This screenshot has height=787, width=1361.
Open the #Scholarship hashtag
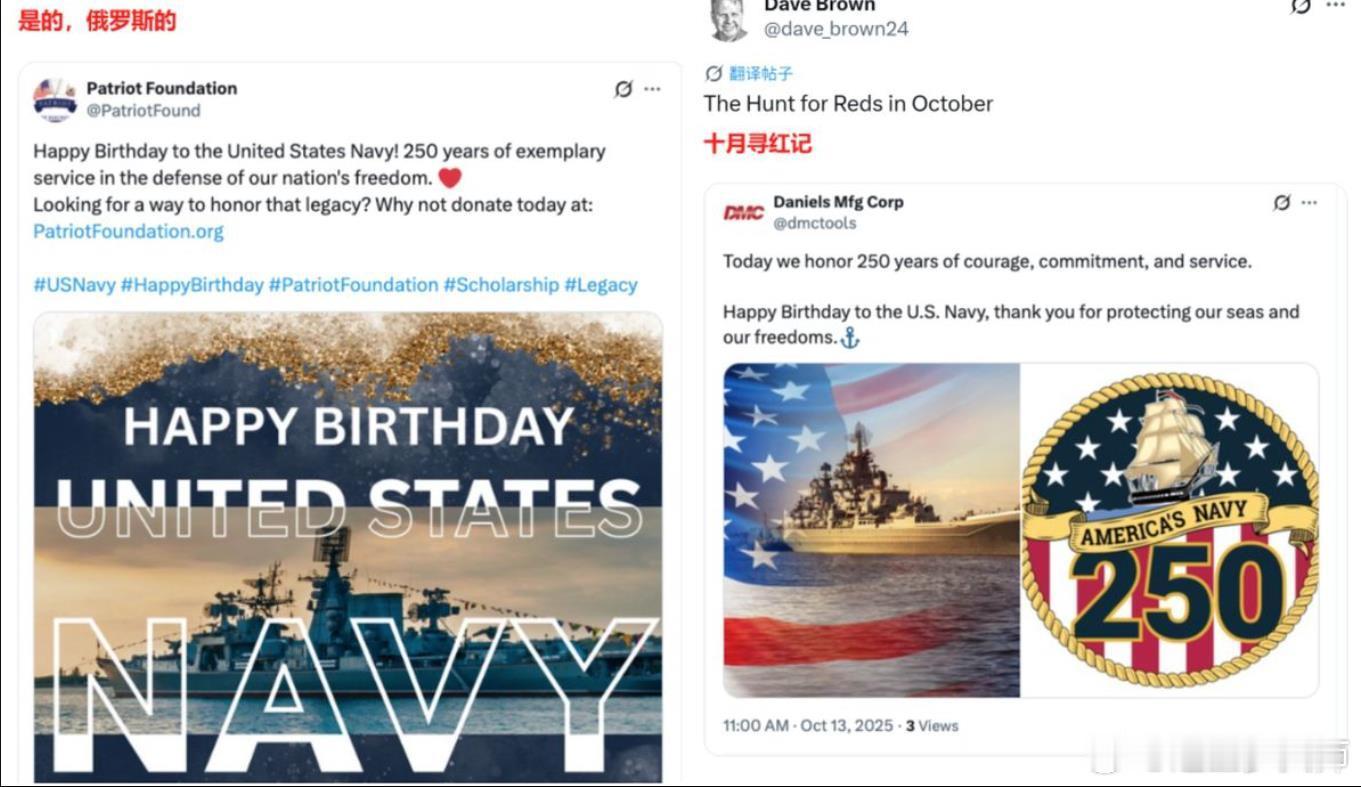501,285
